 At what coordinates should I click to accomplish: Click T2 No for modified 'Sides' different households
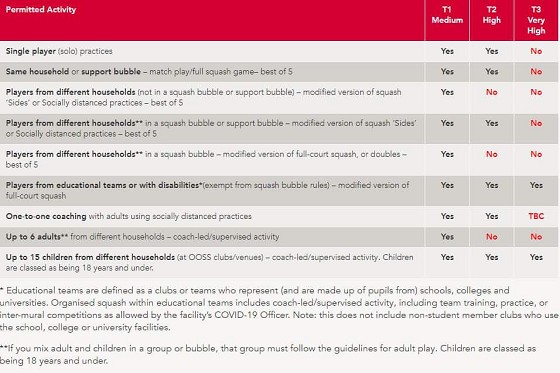tap(491, 92)
